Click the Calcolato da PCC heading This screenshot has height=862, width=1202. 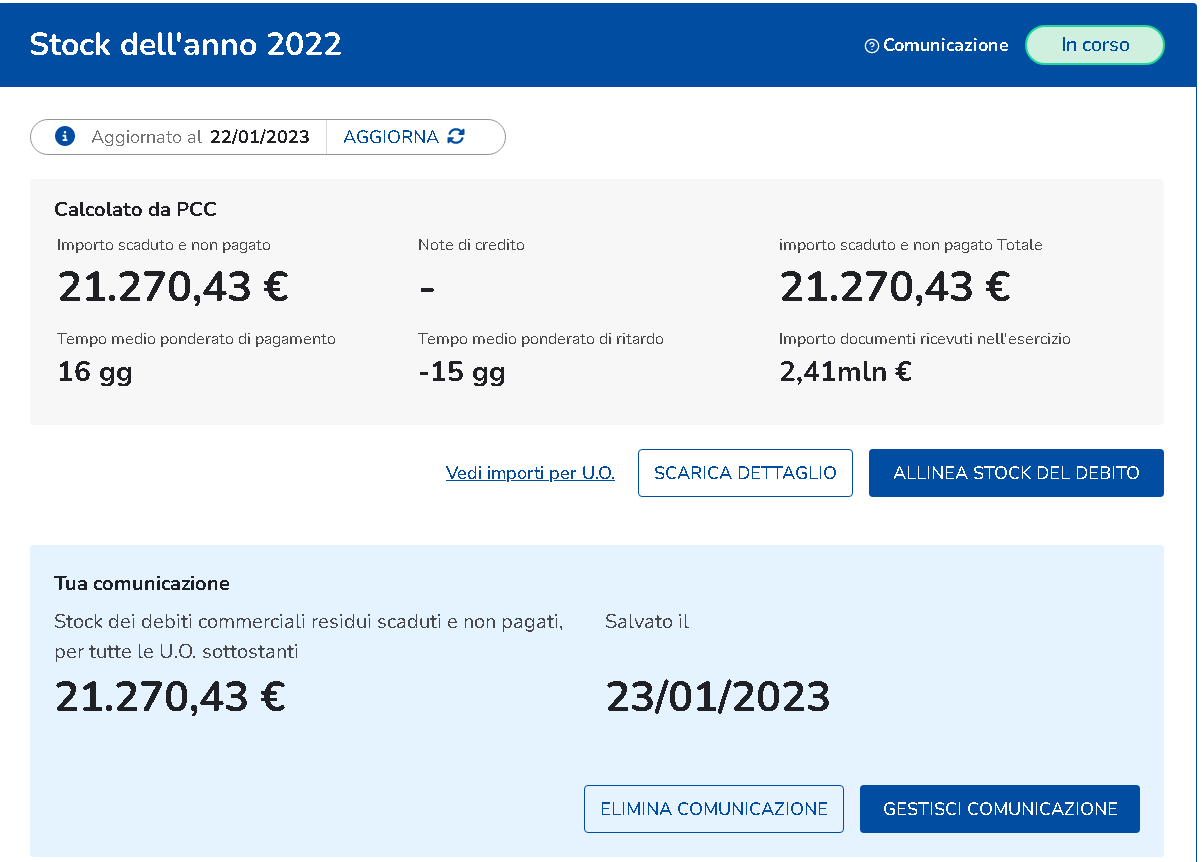click(135, 209)
